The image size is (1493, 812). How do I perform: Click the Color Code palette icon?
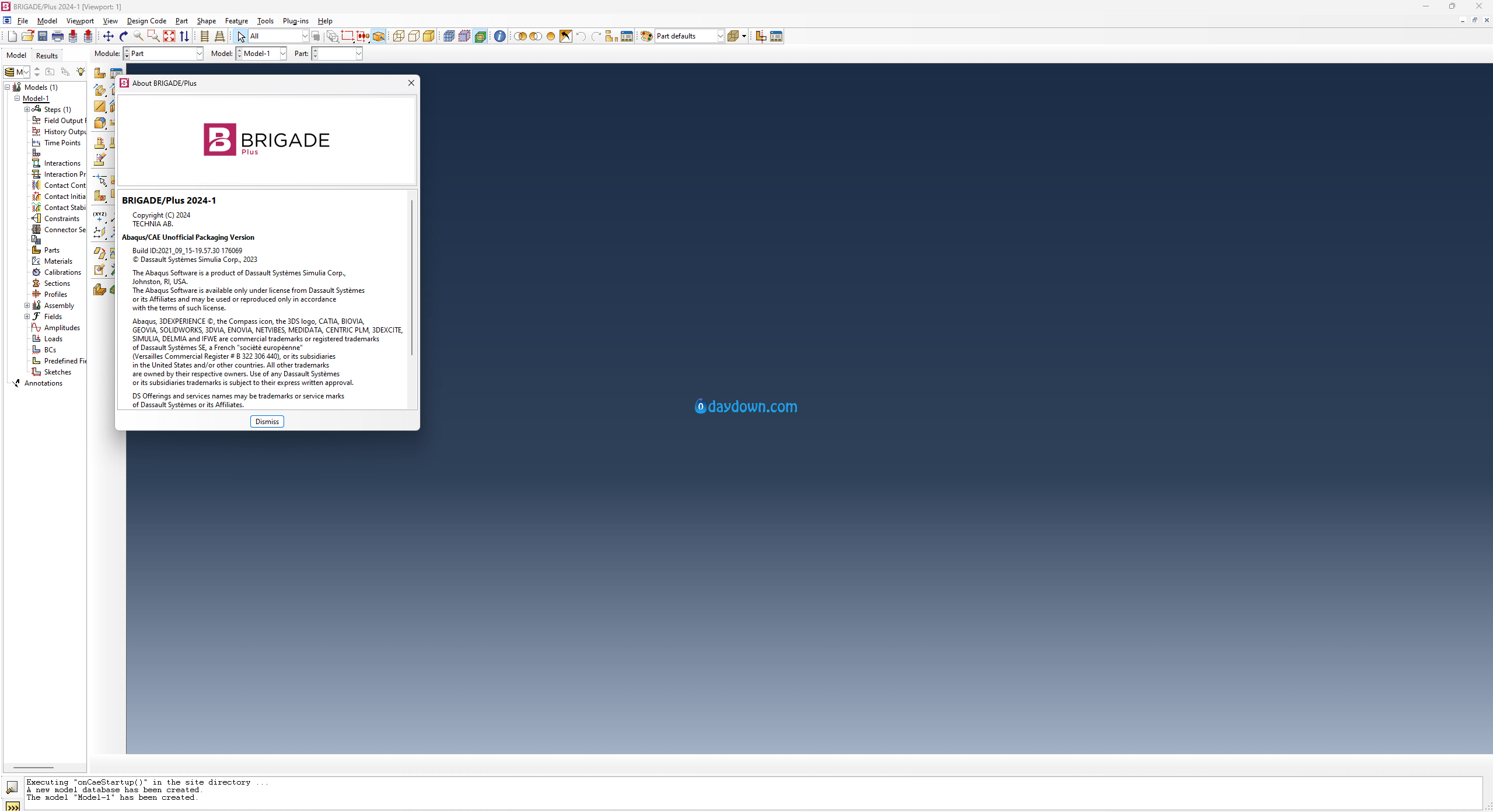[x=646, y=36]
